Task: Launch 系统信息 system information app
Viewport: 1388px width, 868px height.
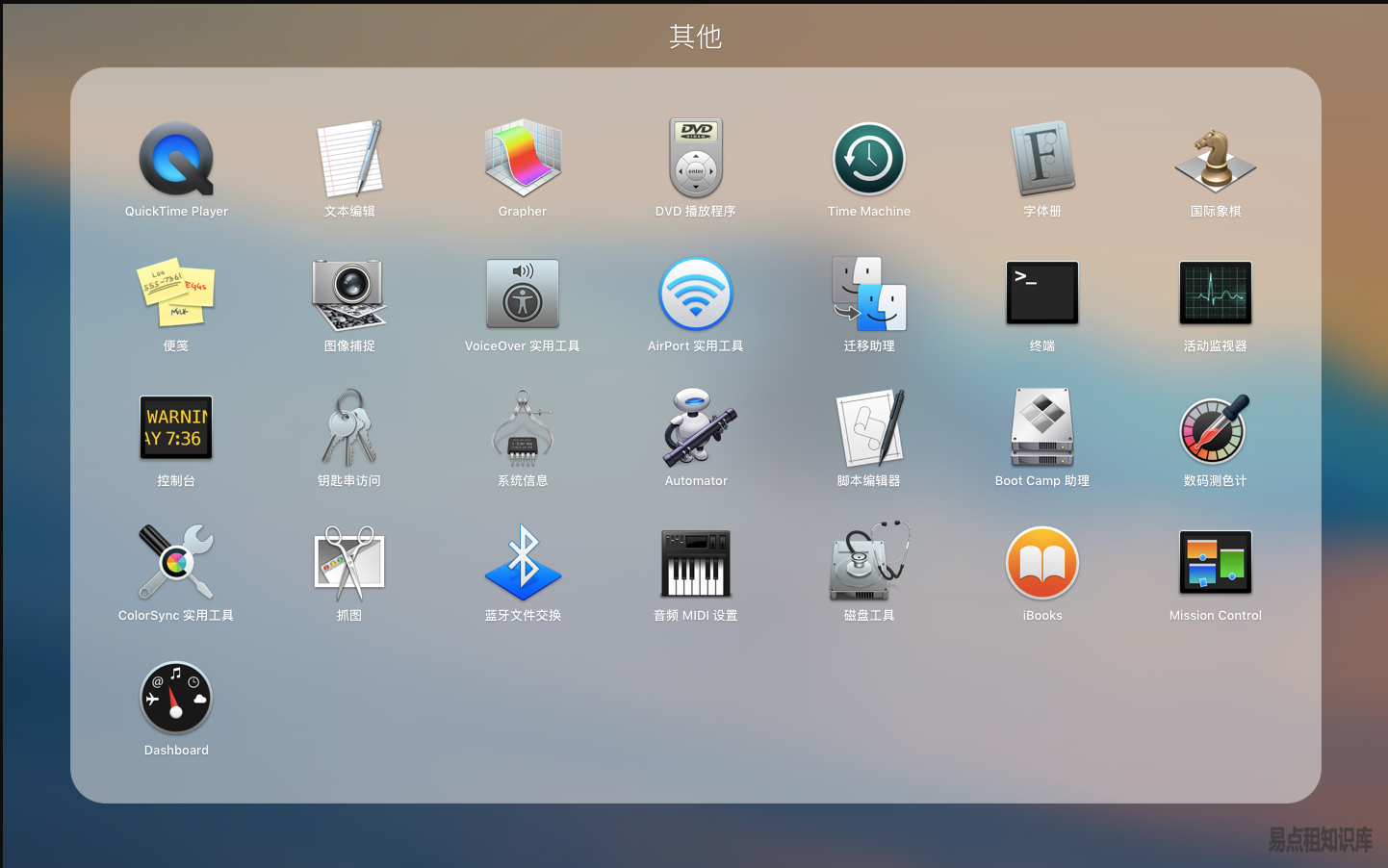Action: click(x=523, y=428)
